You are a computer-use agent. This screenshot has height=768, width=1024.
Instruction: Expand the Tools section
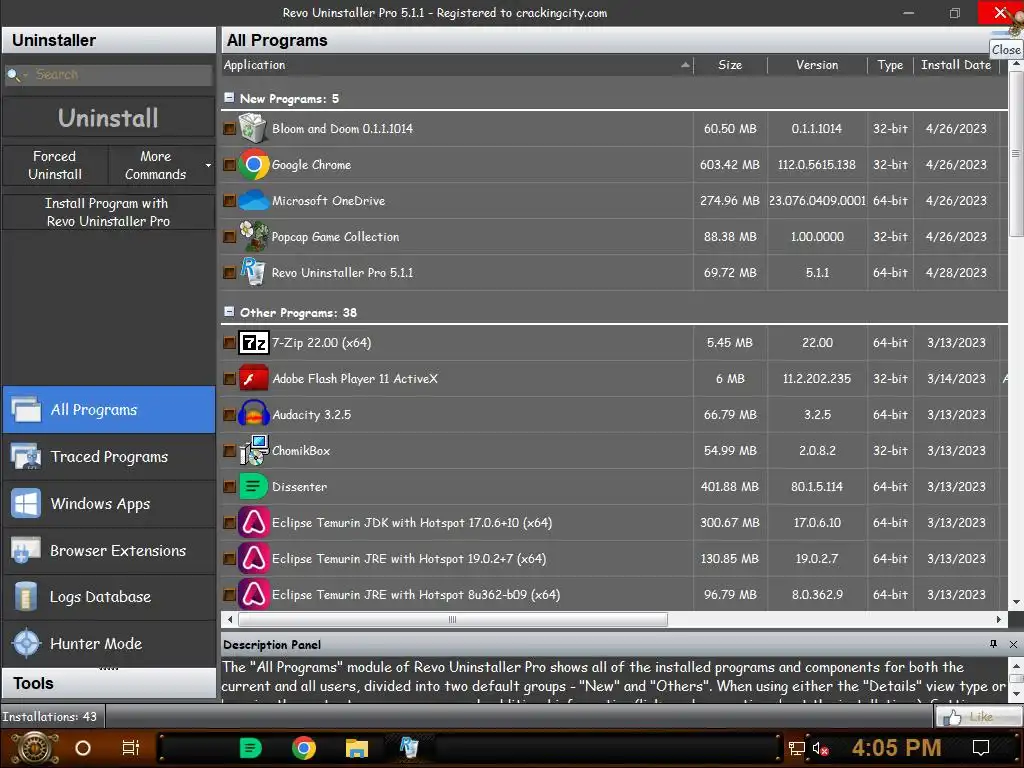(x=108, y=683)
